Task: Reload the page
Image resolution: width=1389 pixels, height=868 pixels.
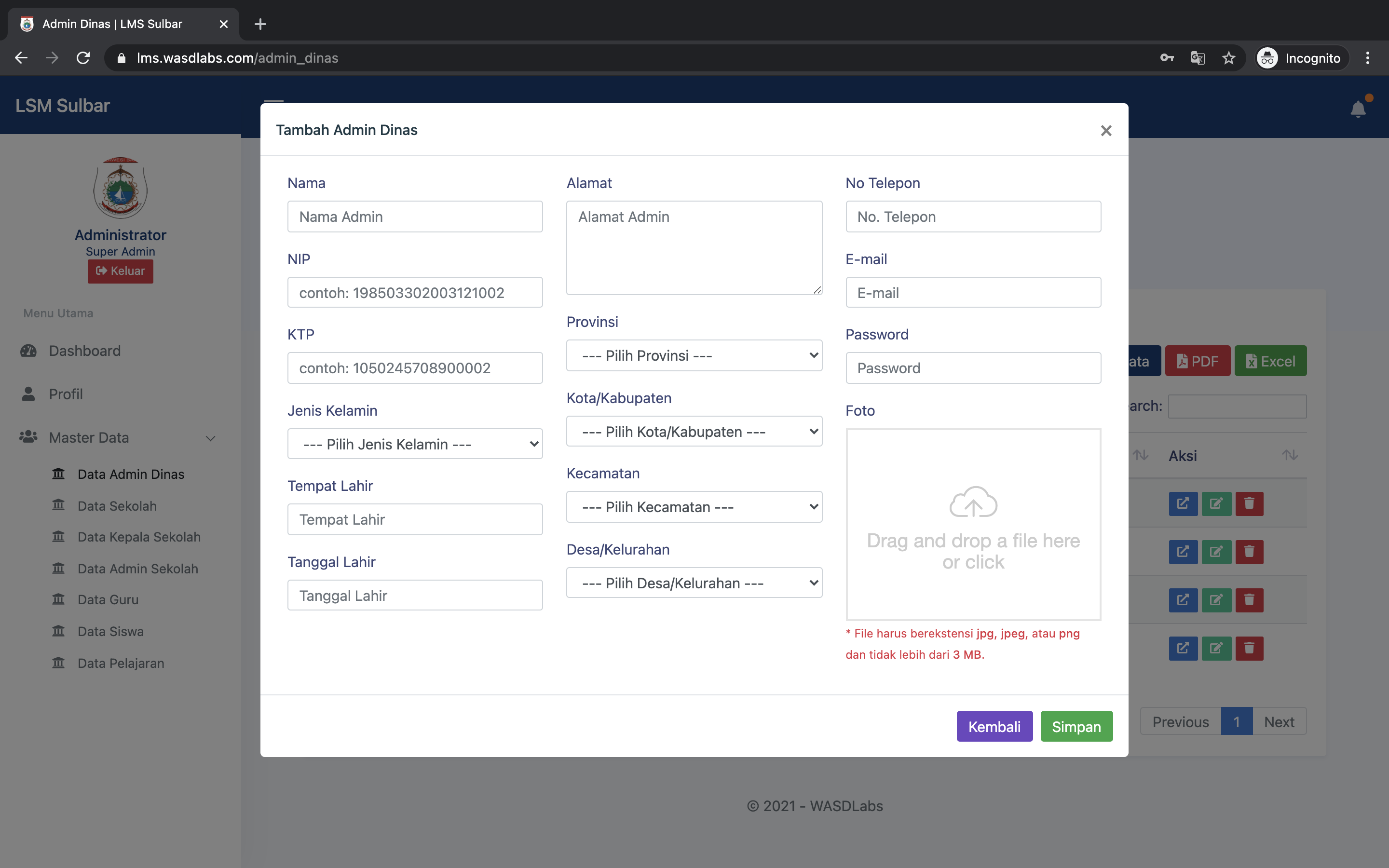Action: pos(83,58)
